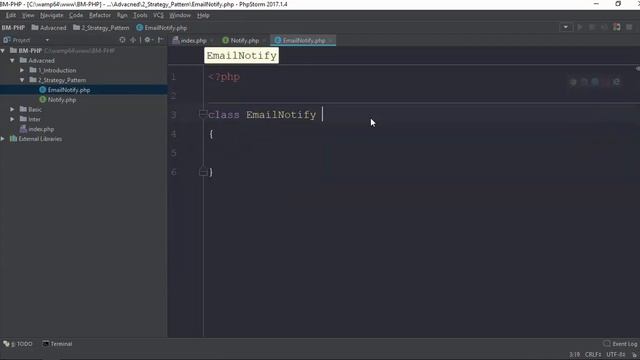
Task: Expand the Basic folder arrow
Action: click(13, 109)
